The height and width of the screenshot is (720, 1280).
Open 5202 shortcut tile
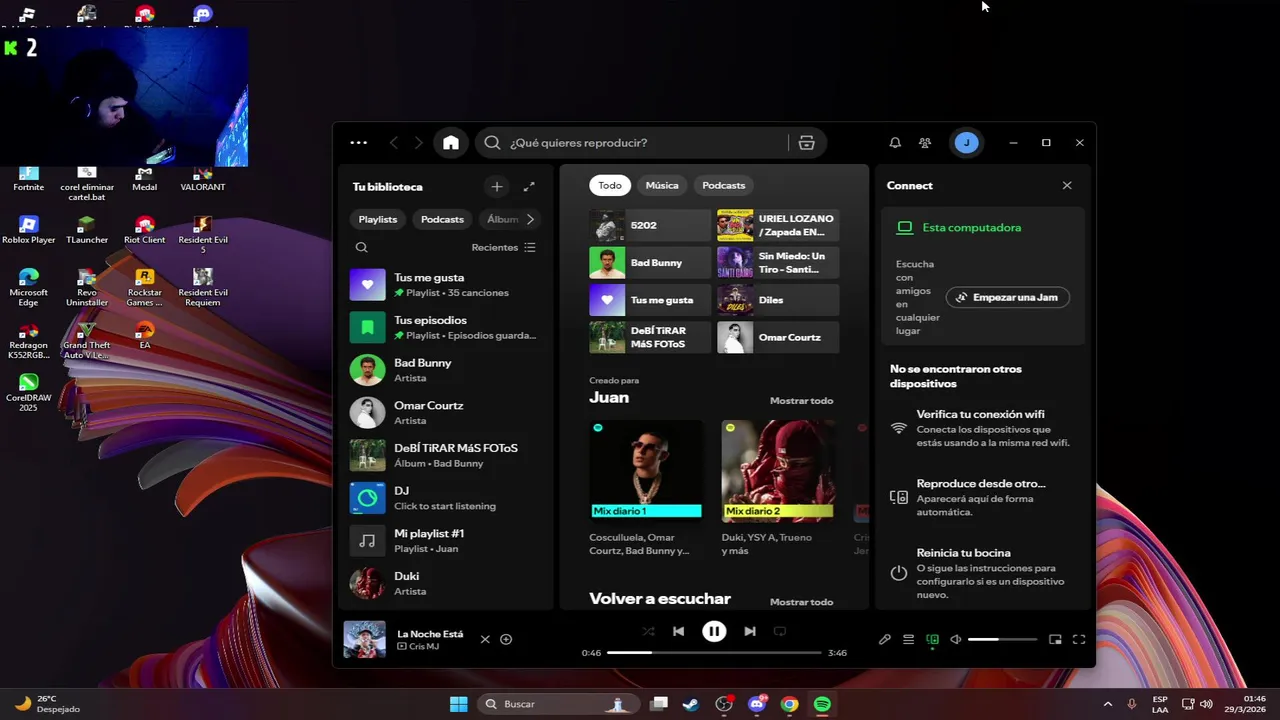click(x=650, y=225)
